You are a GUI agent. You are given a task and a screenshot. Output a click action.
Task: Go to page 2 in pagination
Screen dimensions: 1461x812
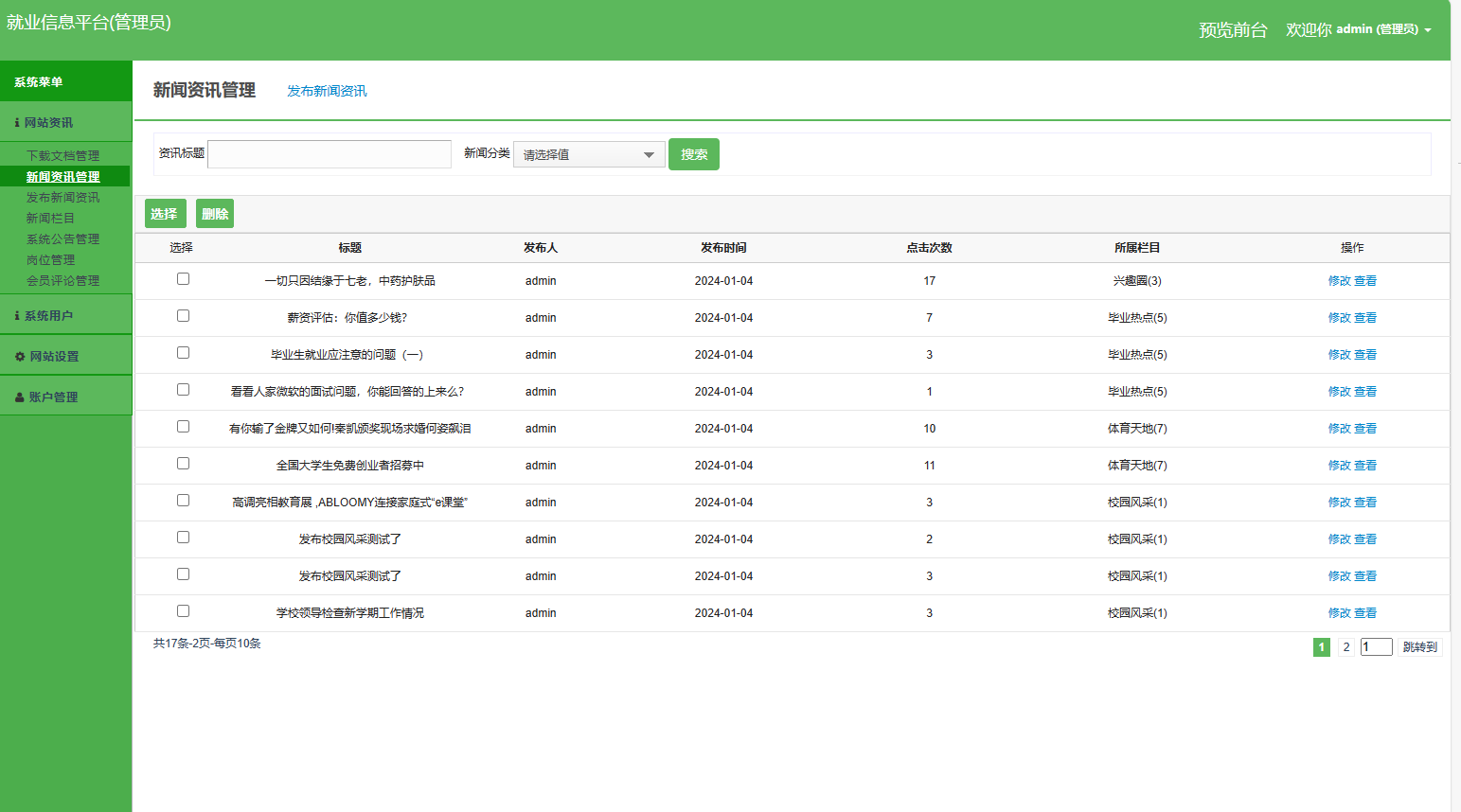(x=1345, y=647)
